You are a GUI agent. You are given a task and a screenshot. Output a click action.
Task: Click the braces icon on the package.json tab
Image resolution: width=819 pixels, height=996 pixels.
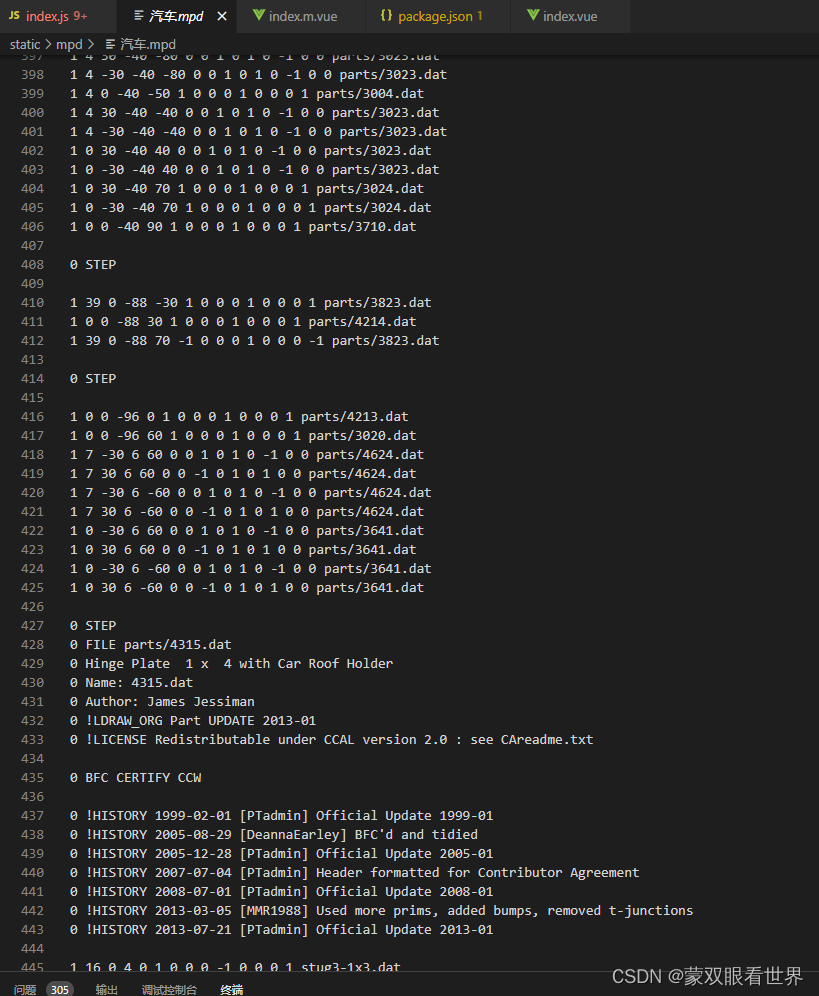[x=386, y=16]
